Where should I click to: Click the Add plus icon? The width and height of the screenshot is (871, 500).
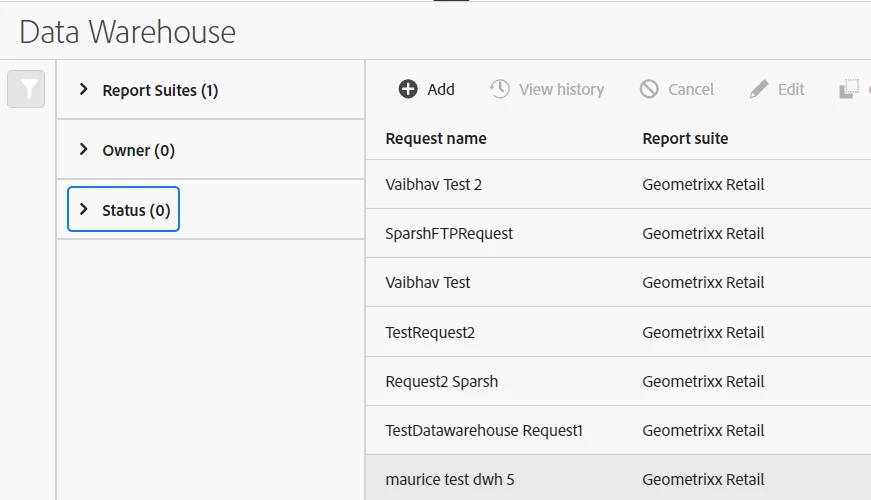click(x=408, y=89)
